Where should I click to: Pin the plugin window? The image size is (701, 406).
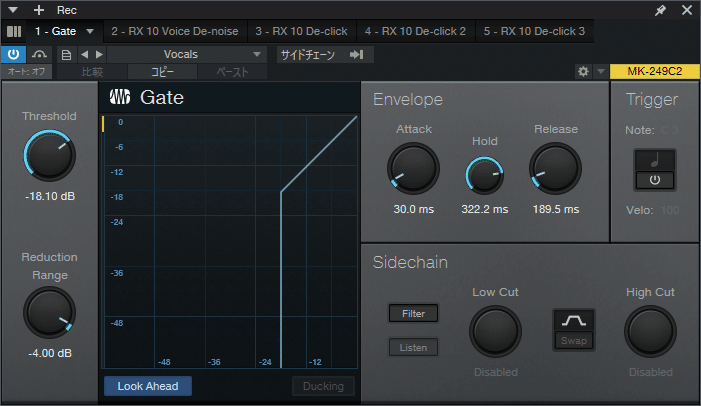coord(660,10)
